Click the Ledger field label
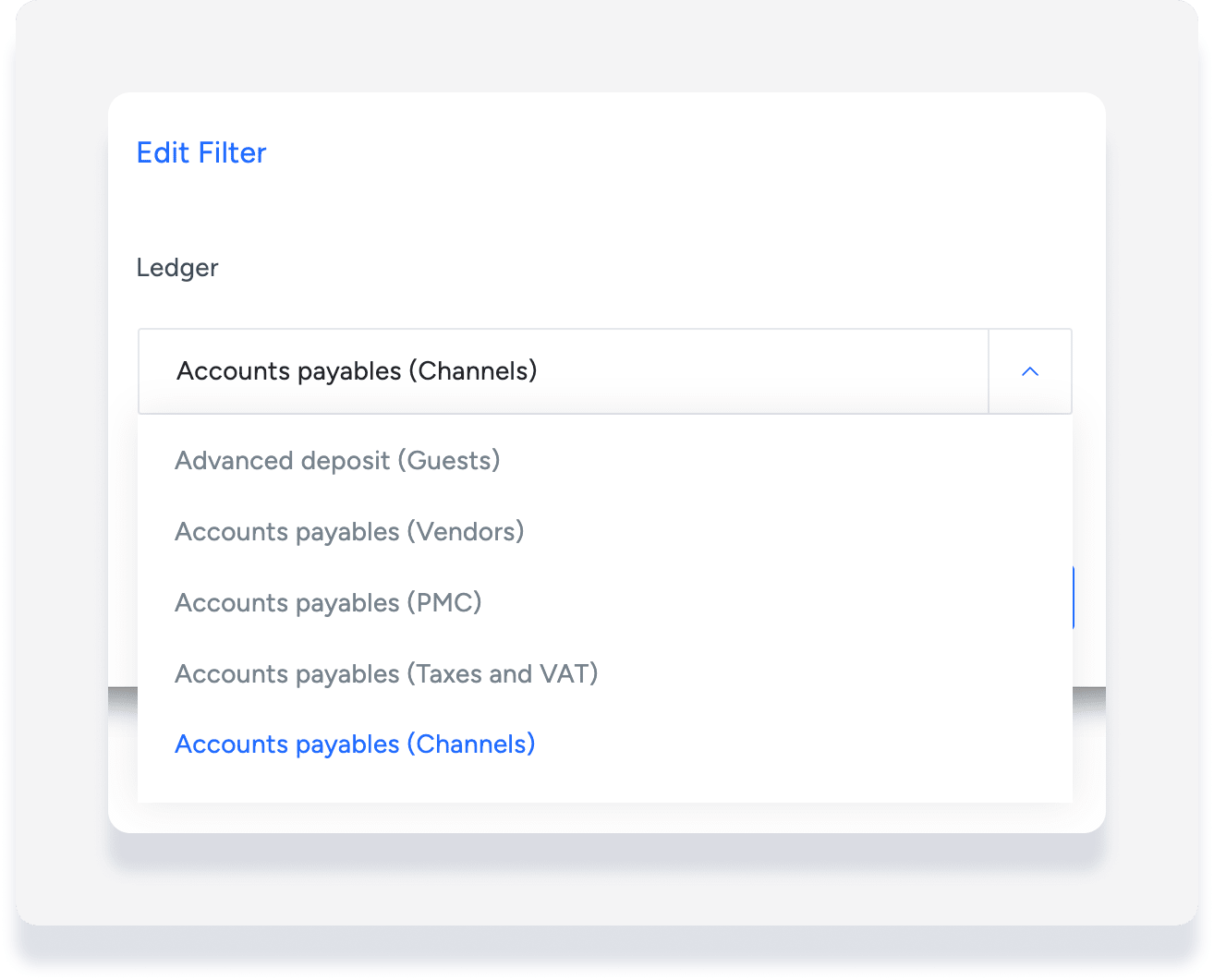1214x980 pixels. (177, 268)
